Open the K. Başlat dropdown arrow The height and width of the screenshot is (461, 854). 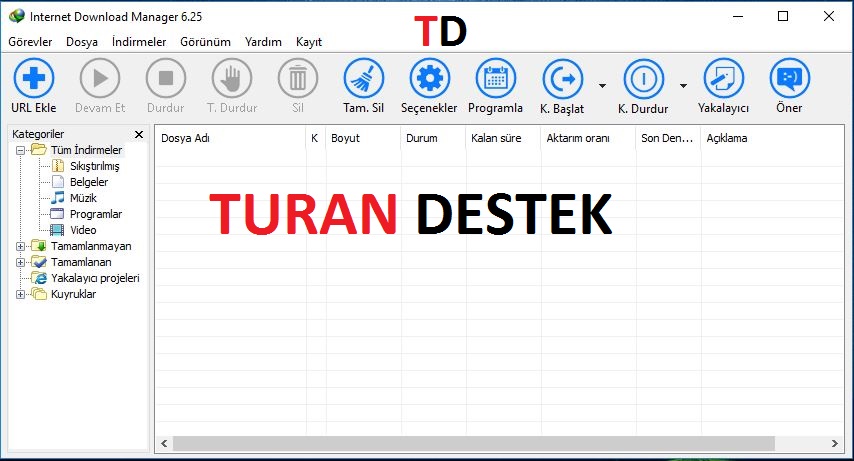(x=602, y=86)
